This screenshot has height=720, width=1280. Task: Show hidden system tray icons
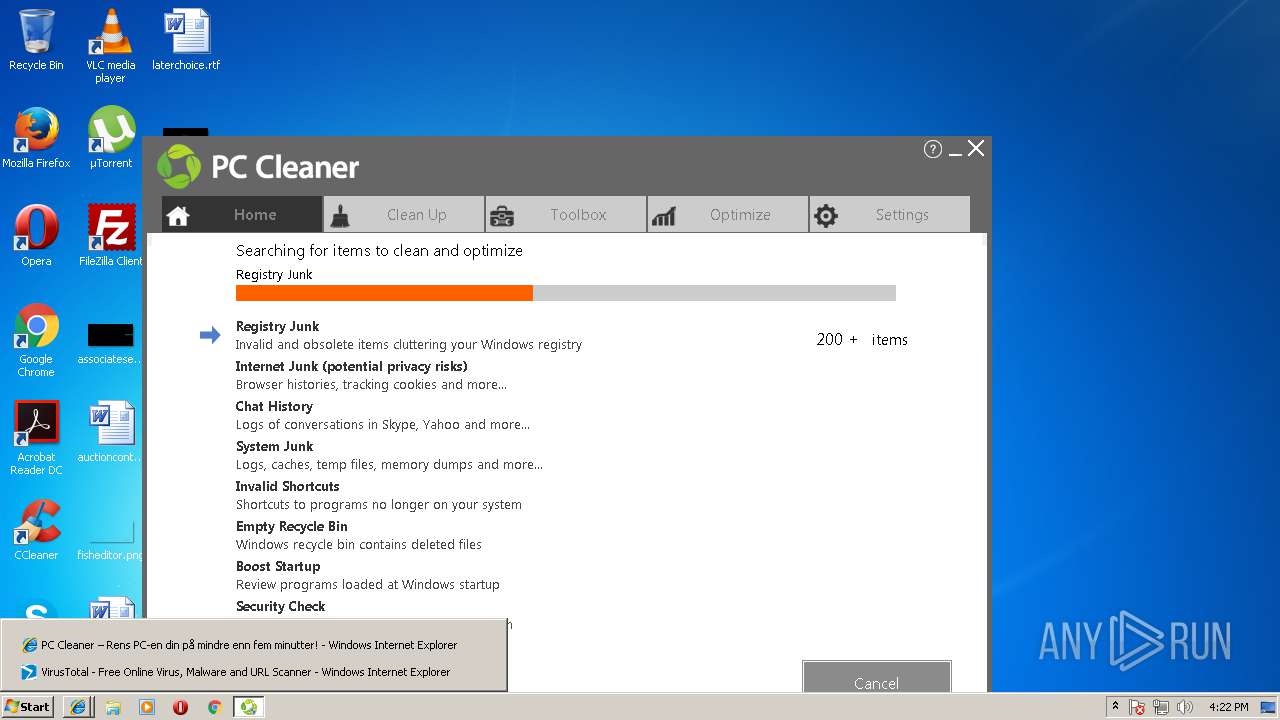1115,706
